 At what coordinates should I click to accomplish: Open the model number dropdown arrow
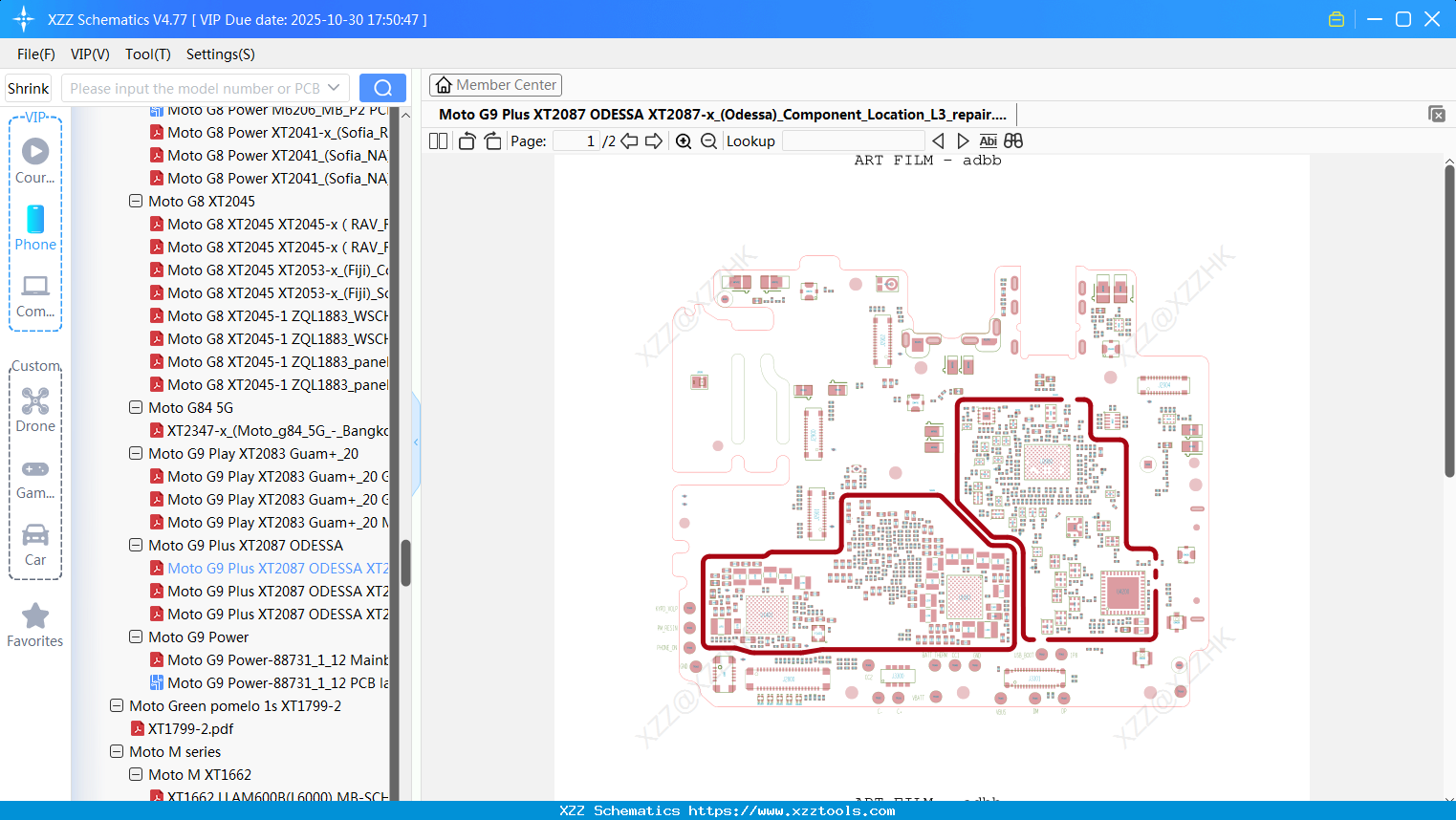(x=334, y=88)
